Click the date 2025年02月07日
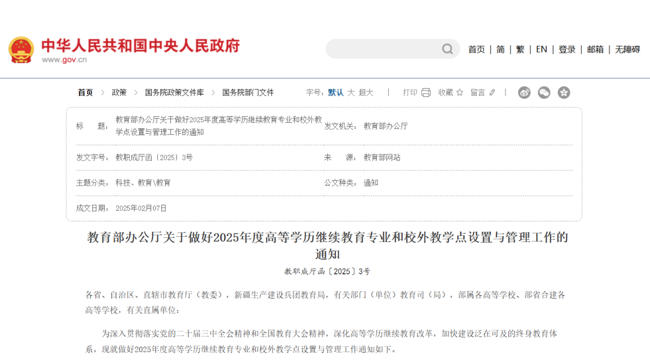Viewport: 650px width, 362px height. point(141,208)
